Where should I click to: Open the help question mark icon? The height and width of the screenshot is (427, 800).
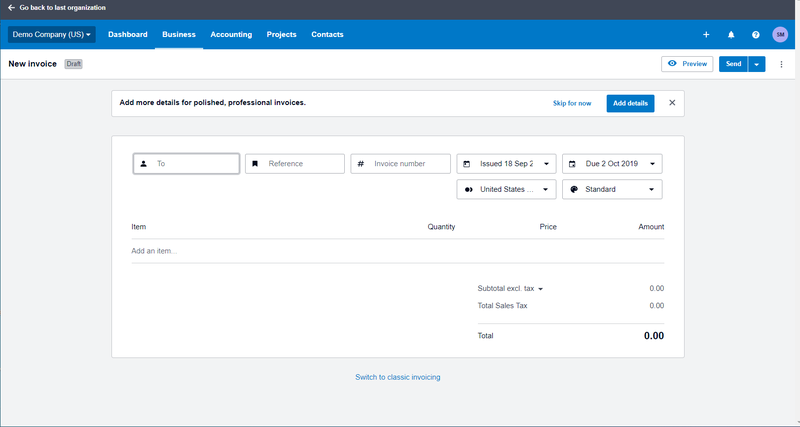(756, 35)
